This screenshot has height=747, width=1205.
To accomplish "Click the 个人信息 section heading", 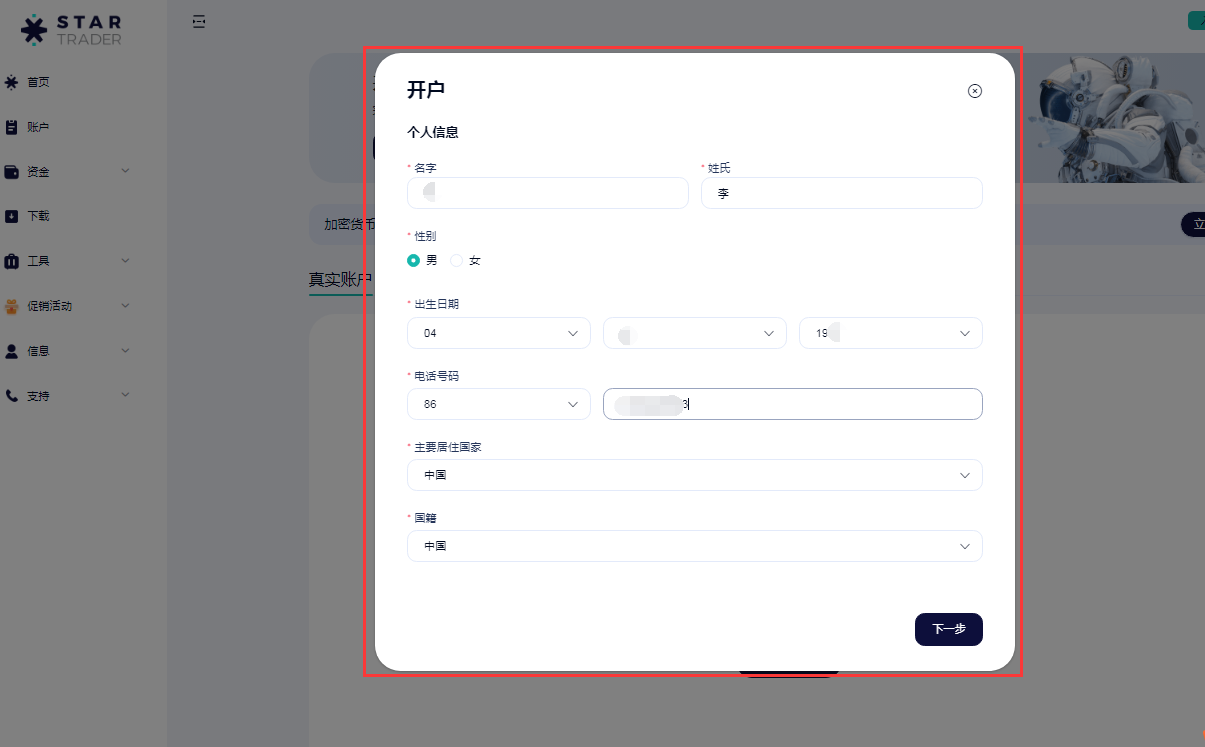I will pos(433,132).
